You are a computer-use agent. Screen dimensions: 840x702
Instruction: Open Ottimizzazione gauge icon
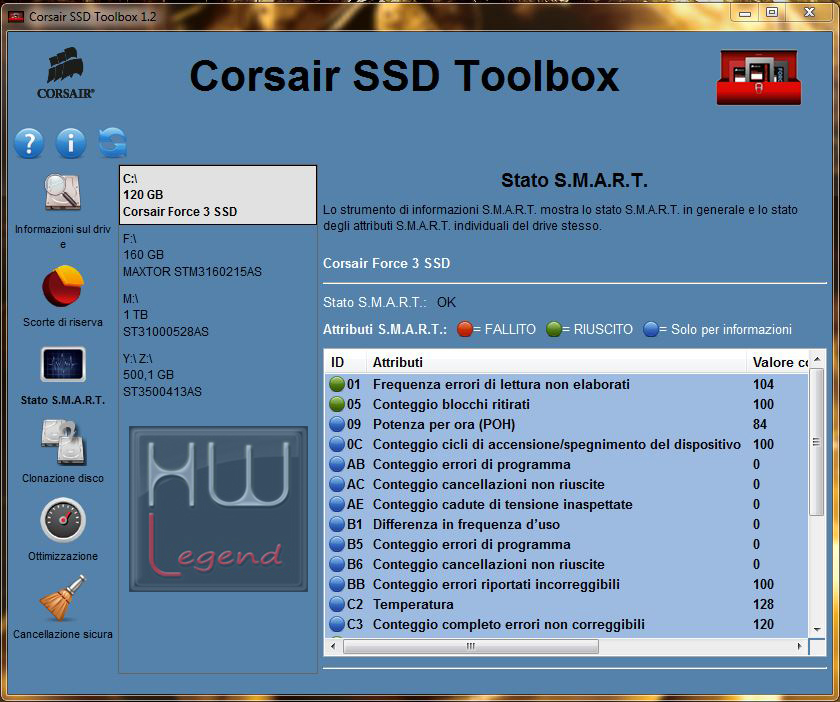[63, 520]
